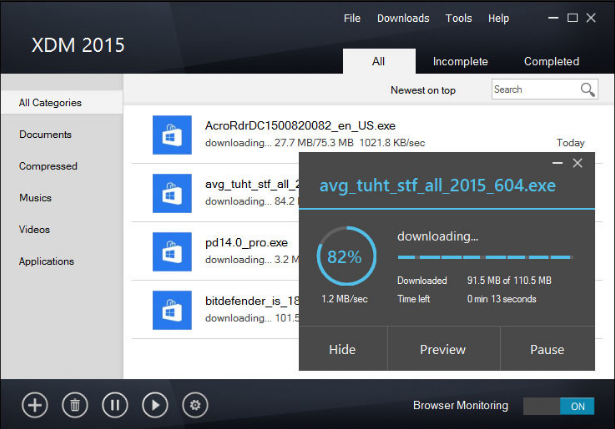615x429 pixels.
Task: Click the pd14.0_pro.exe file icon
Action: click(172, 252)
